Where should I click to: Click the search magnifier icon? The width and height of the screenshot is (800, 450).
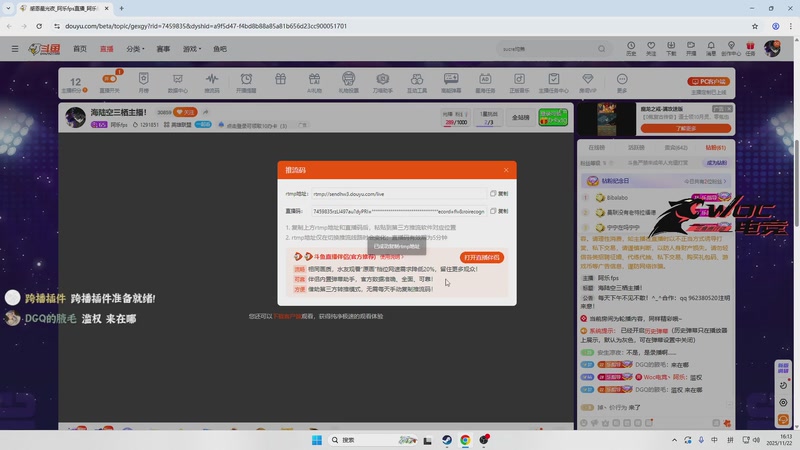(602, 49)
